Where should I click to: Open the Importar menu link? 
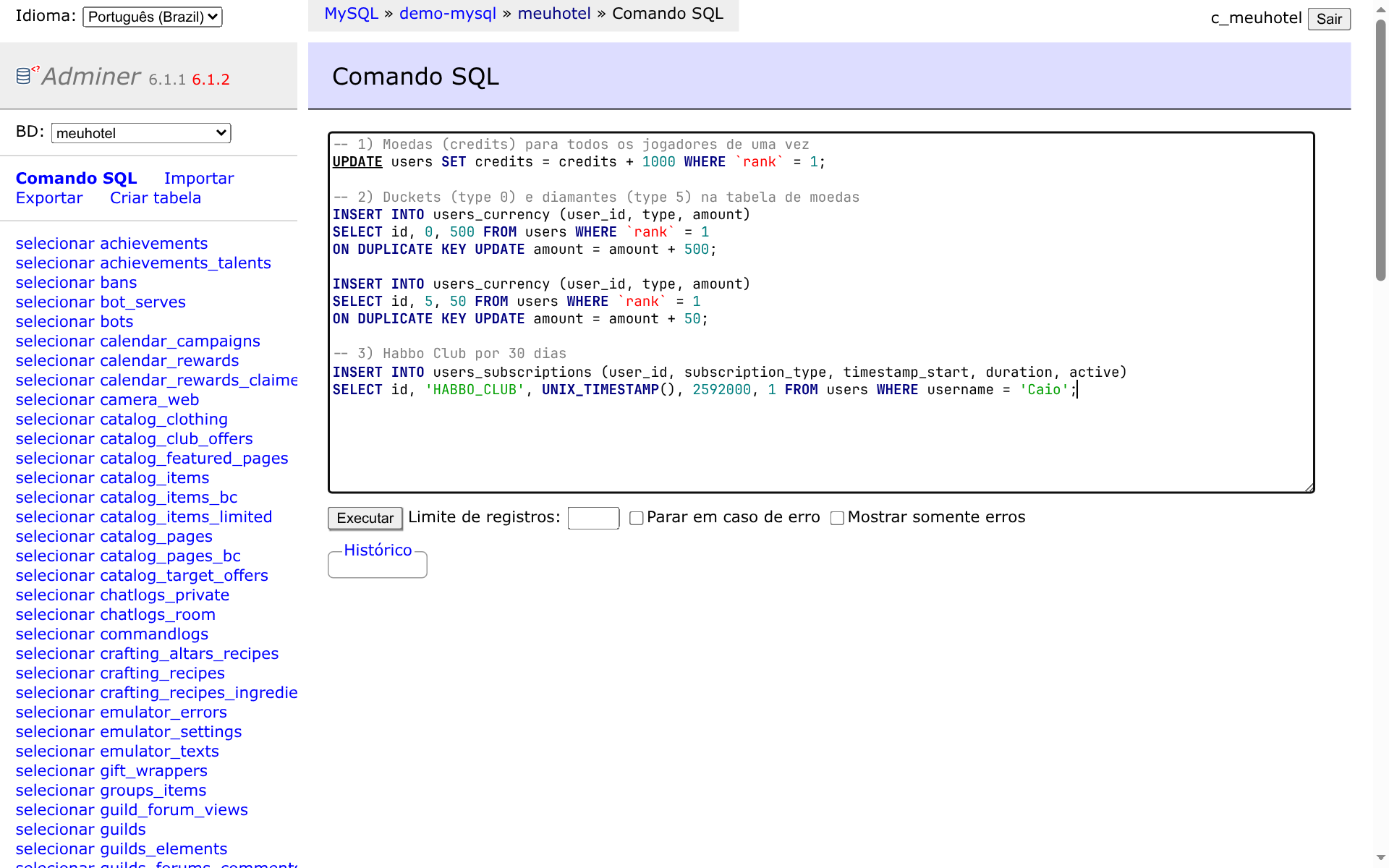pos(199,178)
